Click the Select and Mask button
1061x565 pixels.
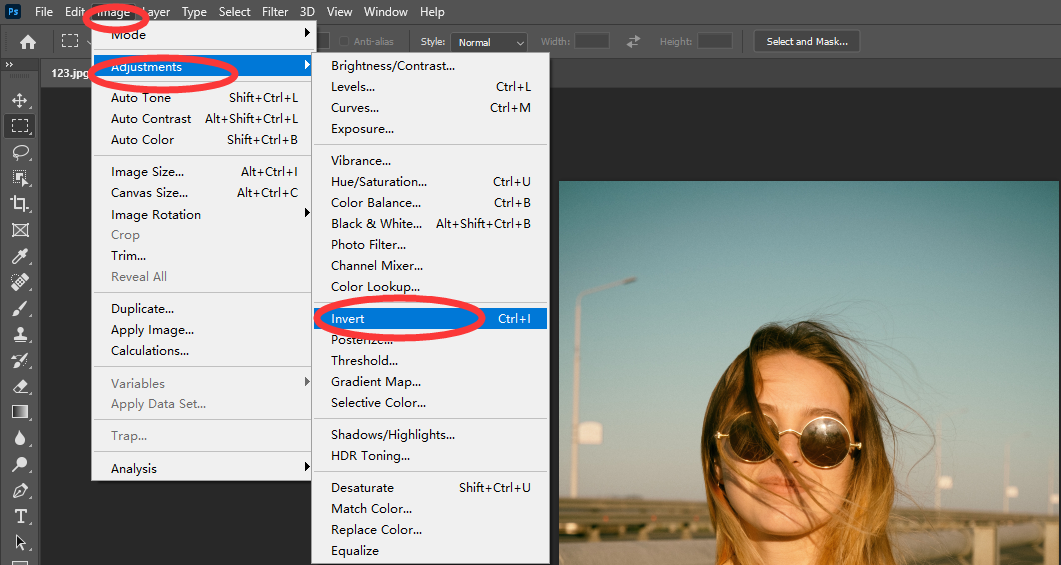coord(807,41)
